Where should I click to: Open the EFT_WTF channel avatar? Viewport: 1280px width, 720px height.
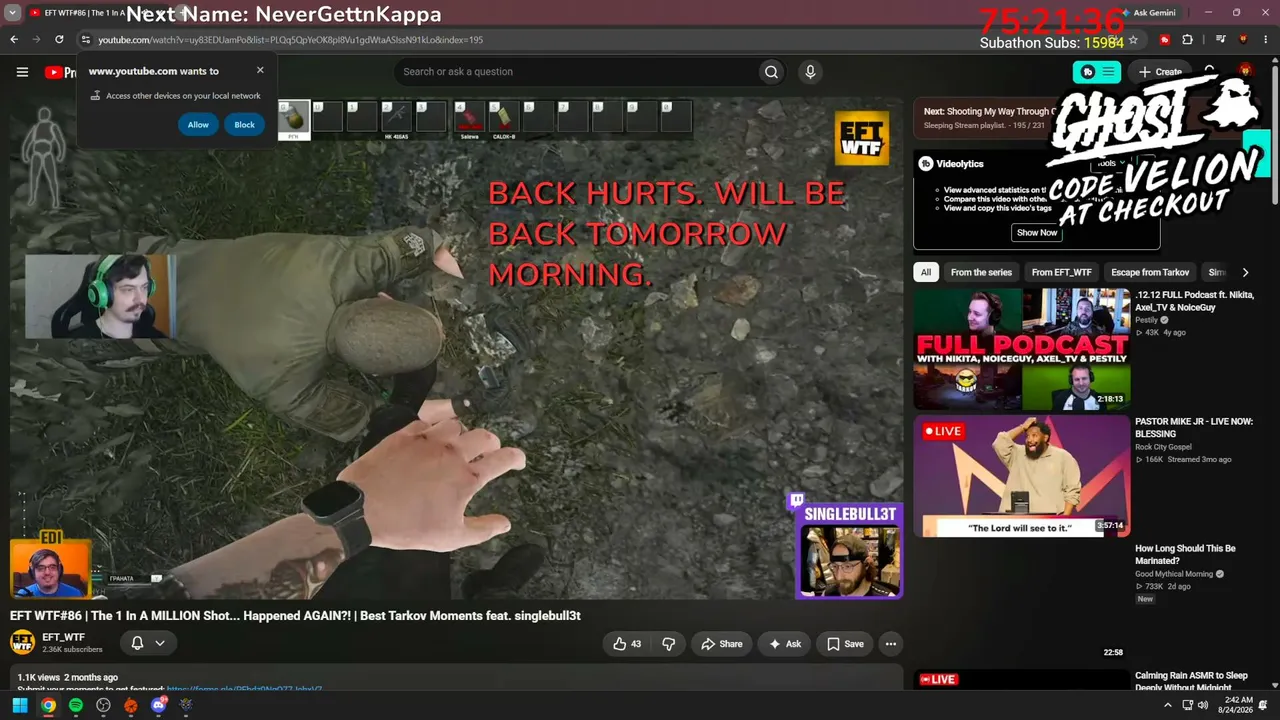[x=22, y=643]
